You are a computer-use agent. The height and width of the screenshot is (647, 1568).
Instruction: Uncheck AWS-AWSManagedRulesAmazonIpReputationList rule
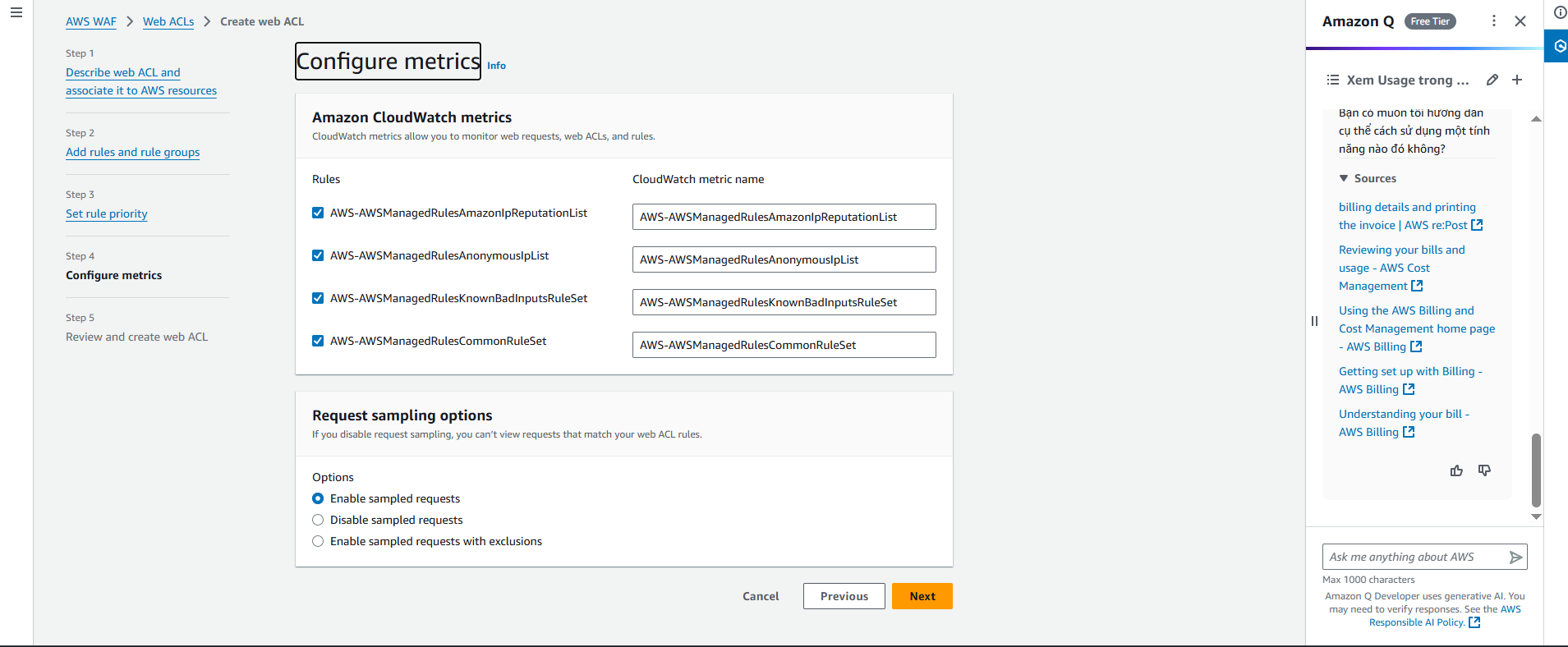pyautogui.click(x=318, y=213)
